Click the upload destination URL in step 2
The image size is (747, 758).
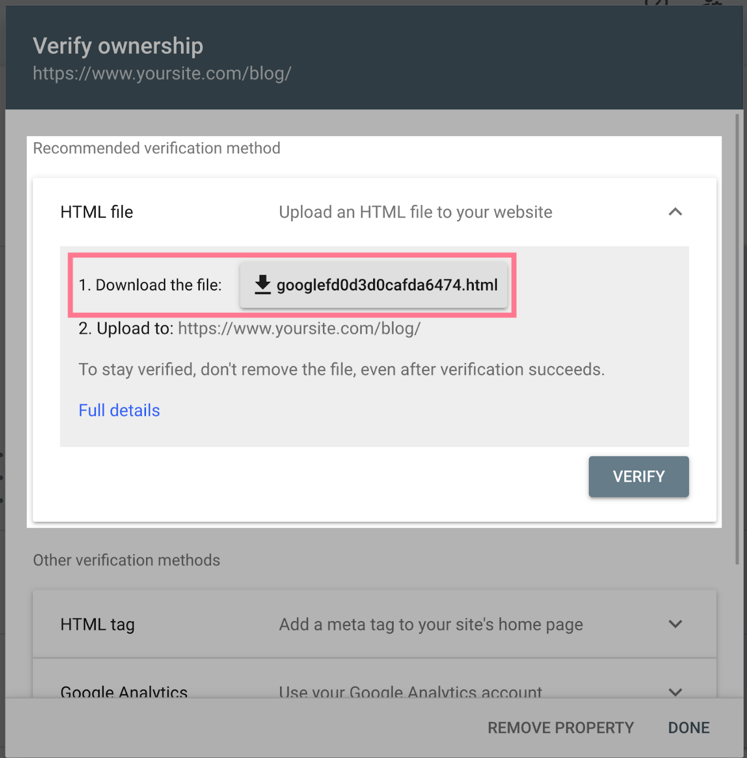(x=299, y=328)
